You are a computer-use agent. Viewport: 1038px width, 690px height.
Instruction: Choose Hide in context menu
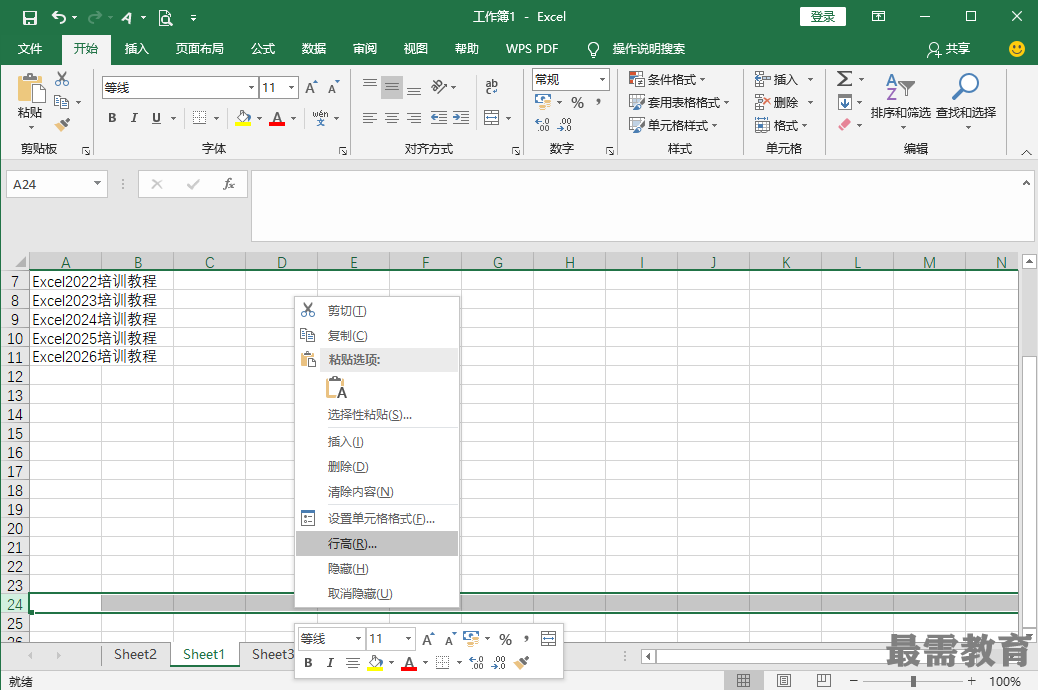click(377, 569)
